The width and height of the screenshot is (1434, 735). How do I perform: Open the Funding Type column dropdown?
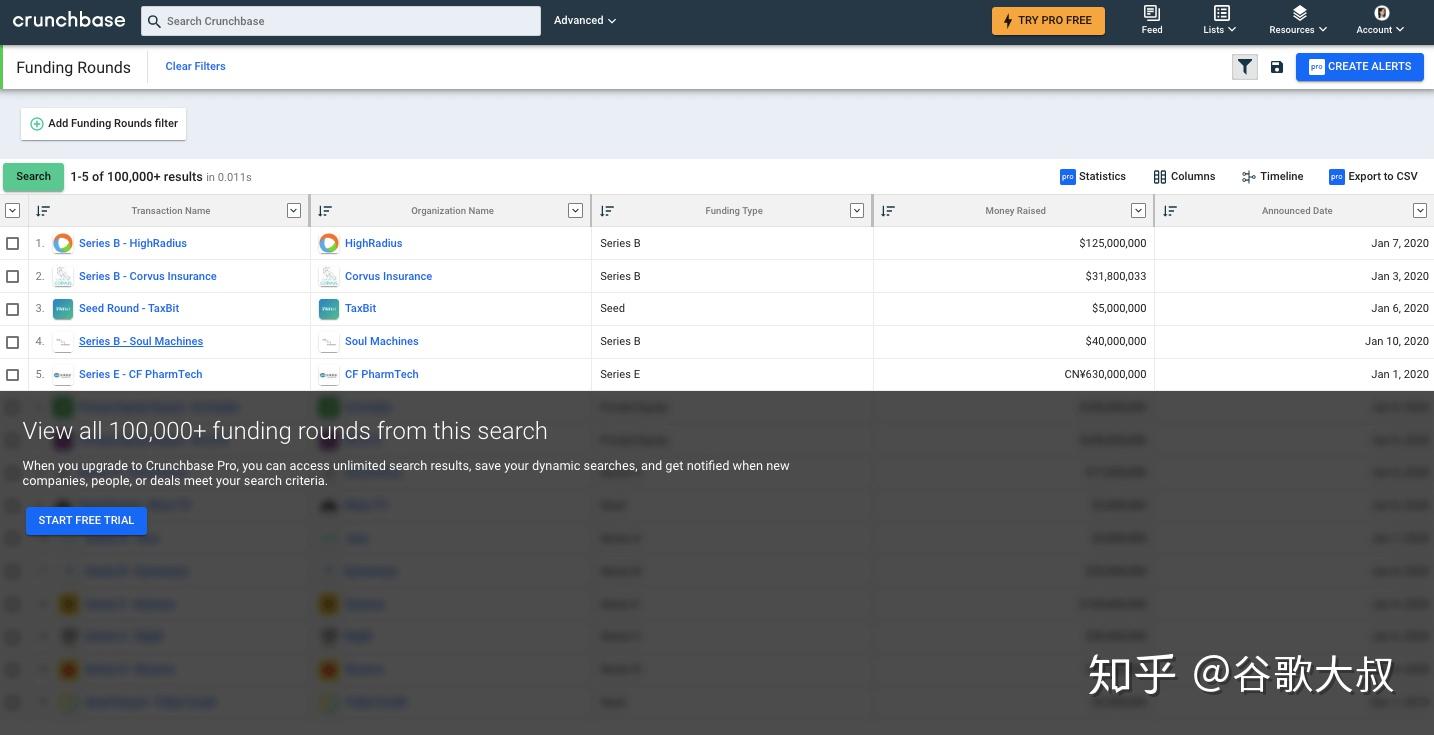[857, 211]
